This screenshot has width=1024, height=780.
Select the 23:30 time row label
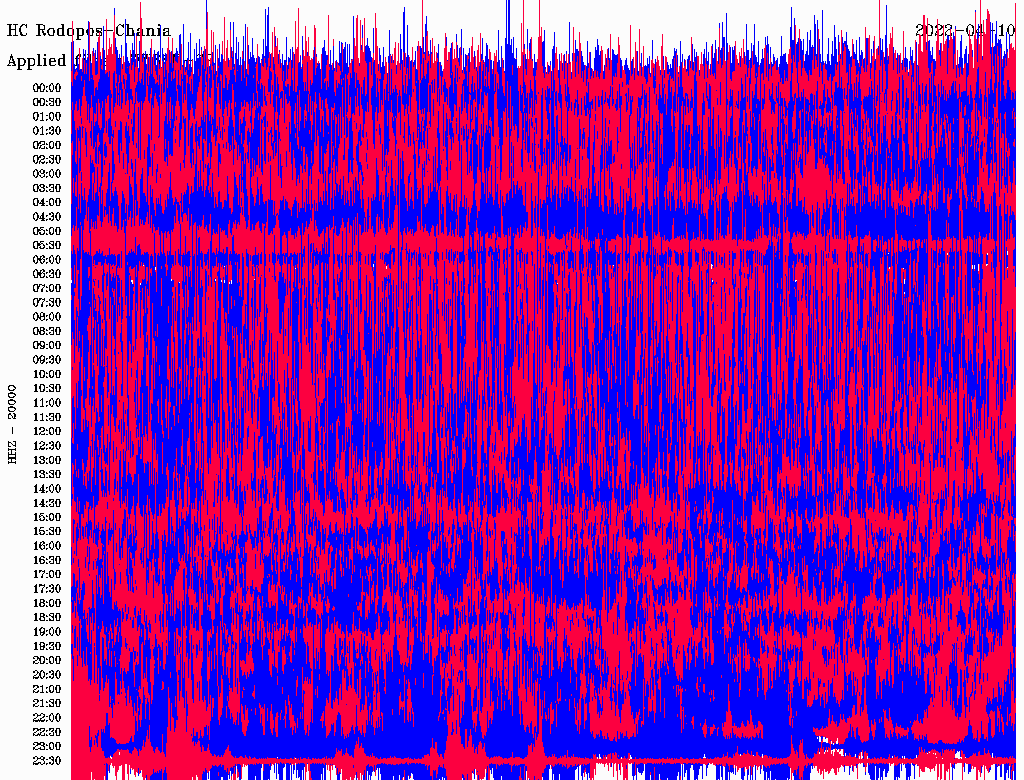[47, 760]
